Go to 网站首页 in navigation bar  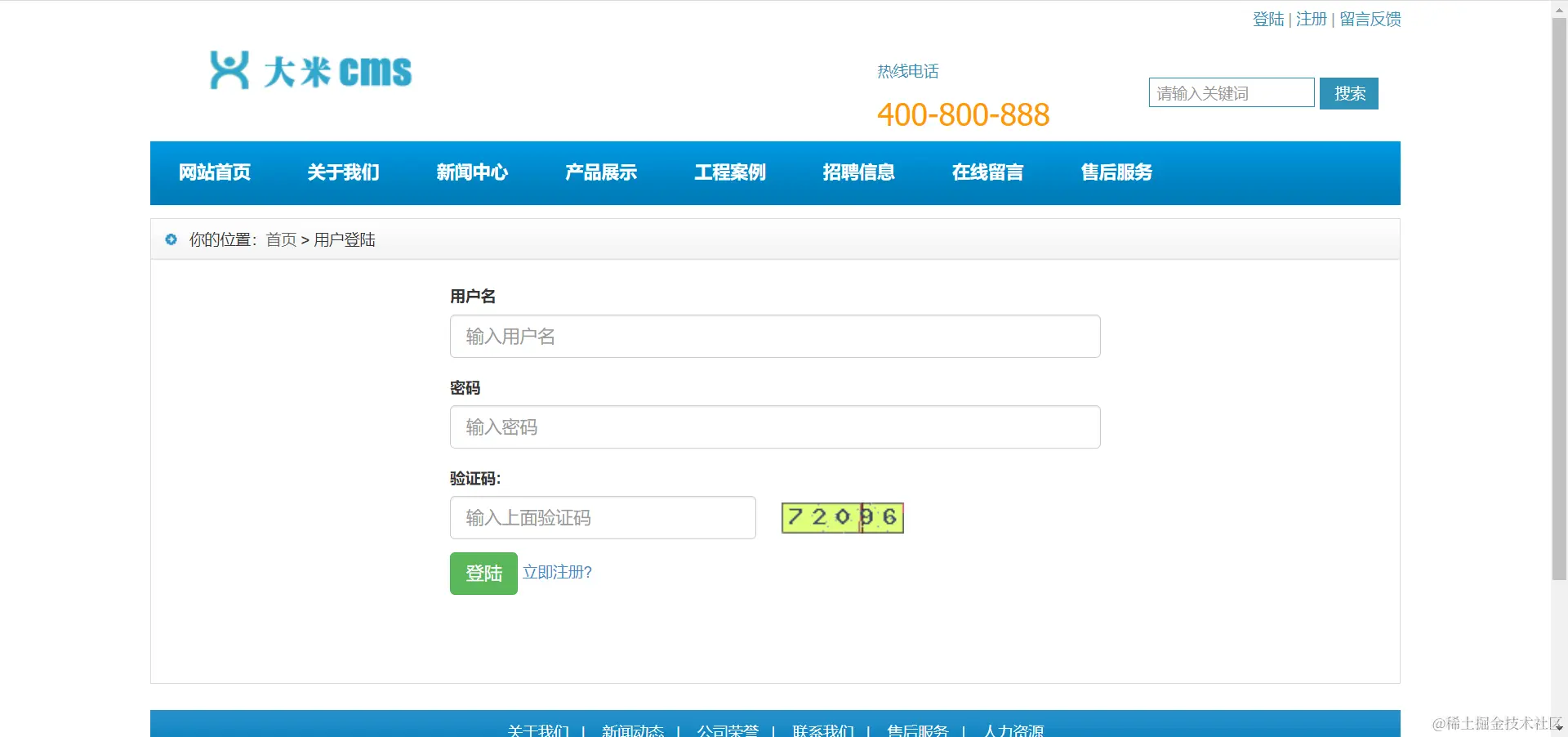tap(215, 172)
